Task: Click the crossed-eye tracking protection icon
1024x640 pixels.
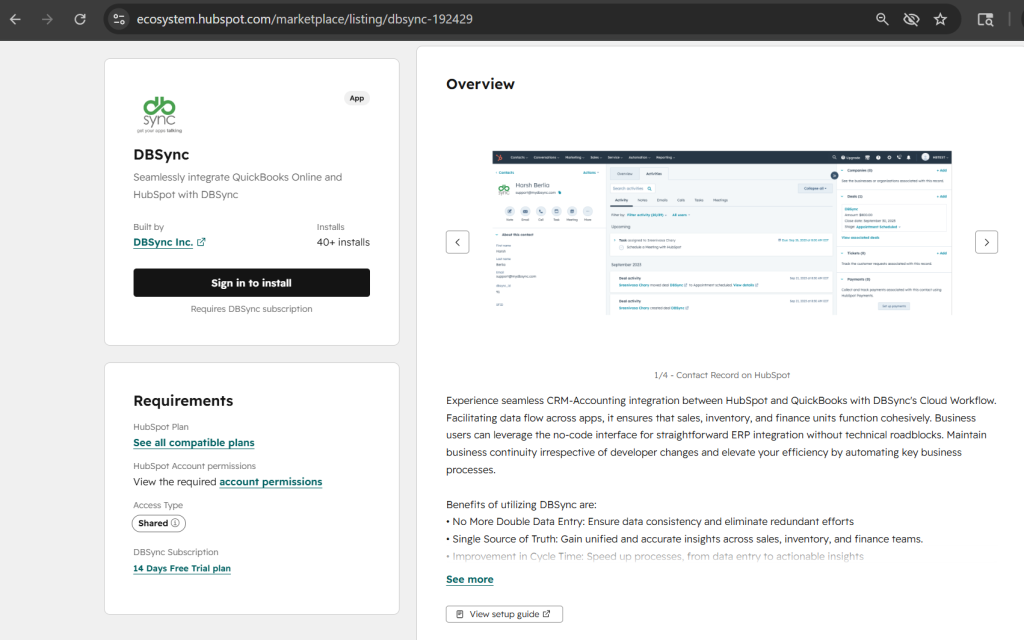Action: [911, 20]
